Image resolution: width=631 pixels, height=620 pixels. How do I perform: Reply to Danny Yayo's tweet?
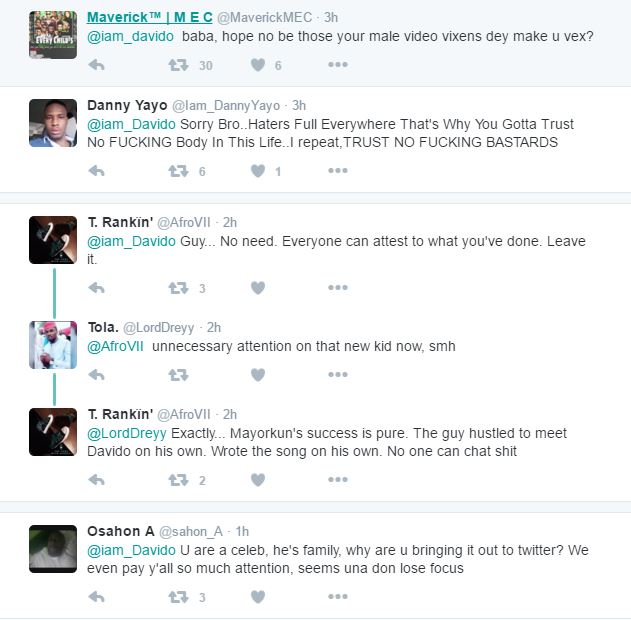pyautogui.click(x=97, y=171)
